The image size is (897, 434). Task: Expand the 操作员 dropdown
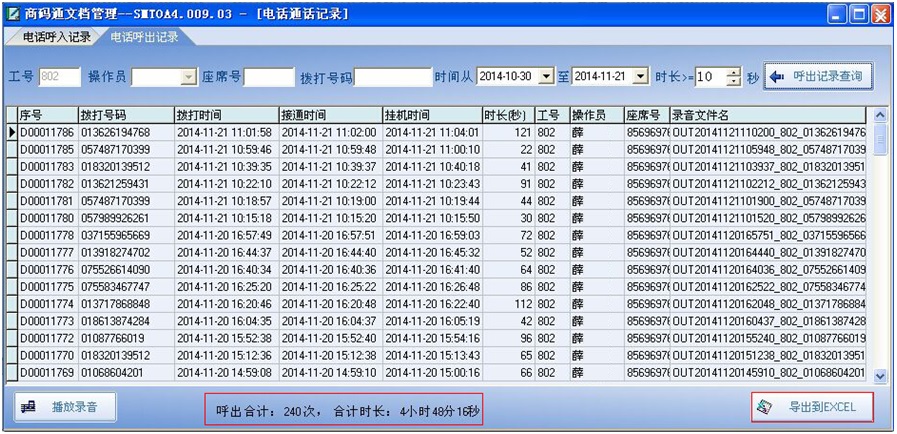188,77
